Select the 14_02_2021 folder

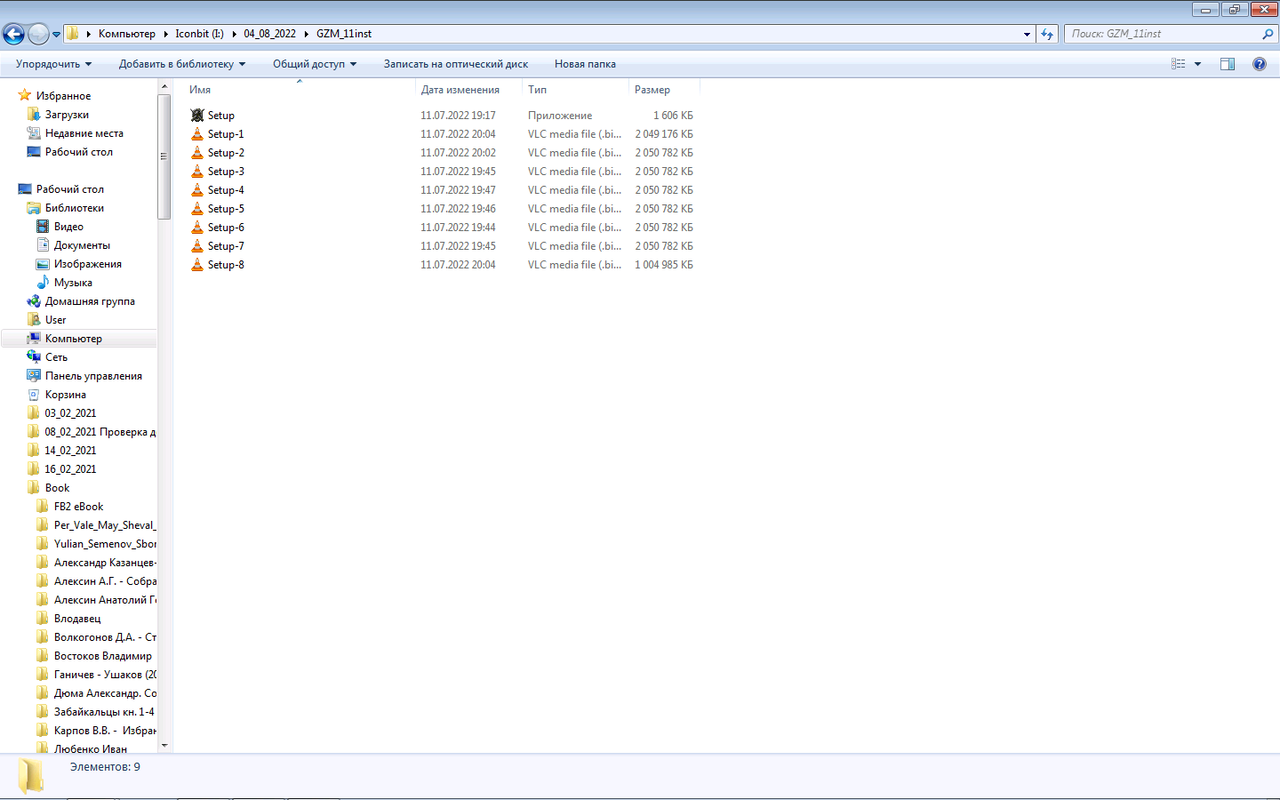pyautogui.click(x=70, y=450)
